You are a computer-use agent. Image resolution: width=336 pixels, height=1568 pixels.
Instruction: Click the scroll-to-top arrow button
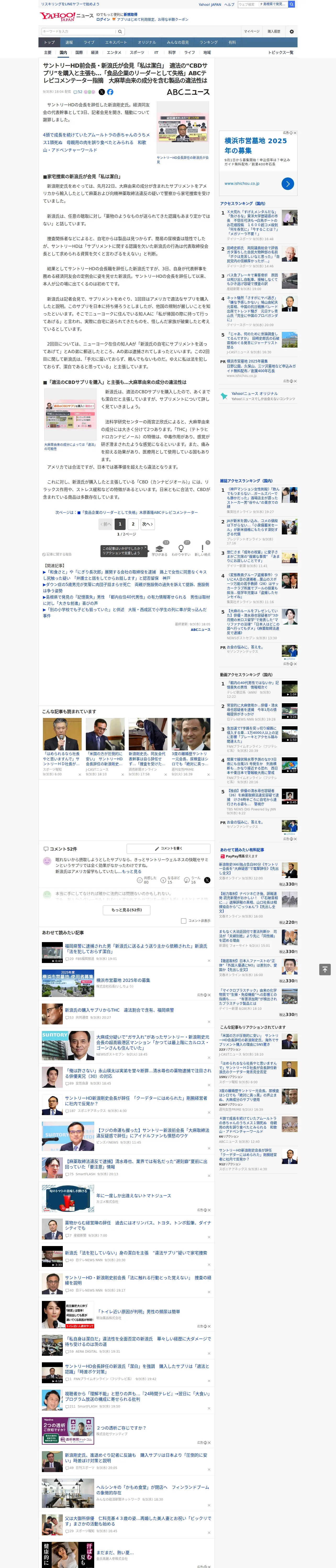[x=325, y=970]
